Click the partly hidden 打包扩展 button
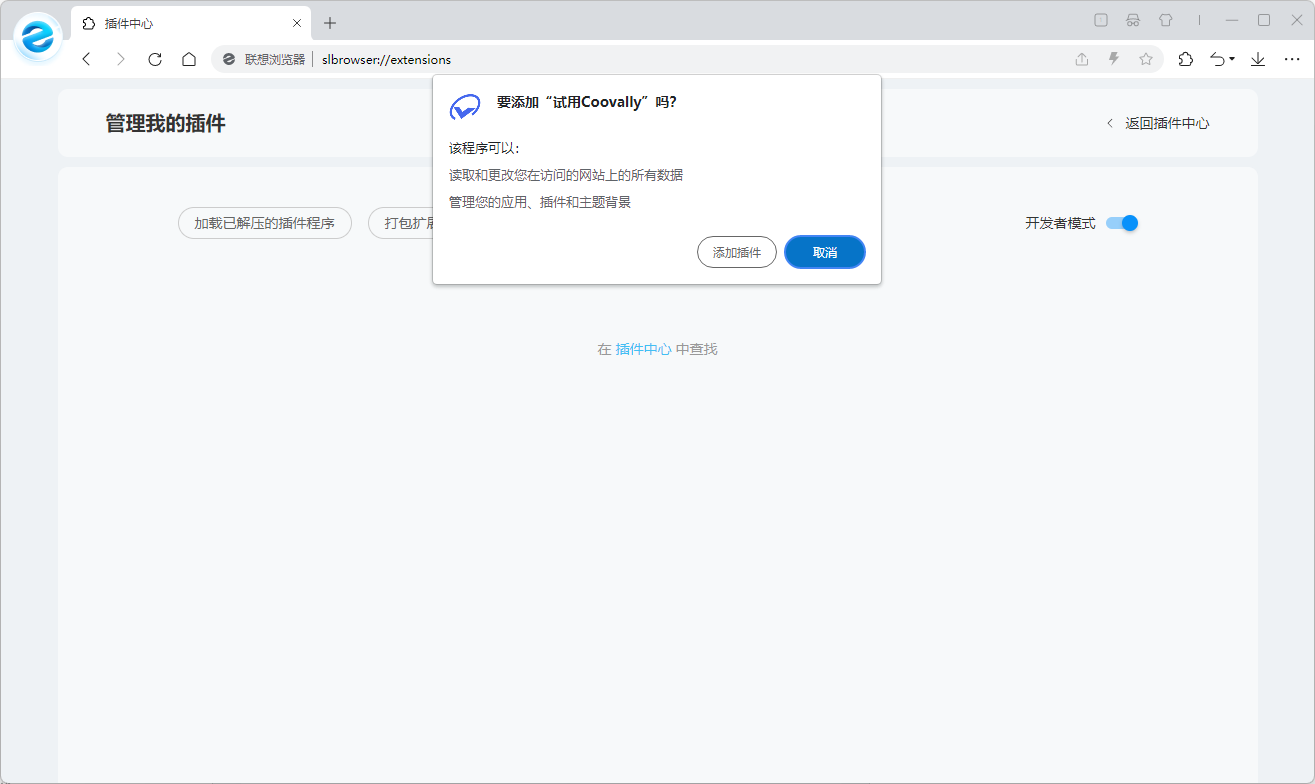The image size is (1315, 784). pos(401,223)
